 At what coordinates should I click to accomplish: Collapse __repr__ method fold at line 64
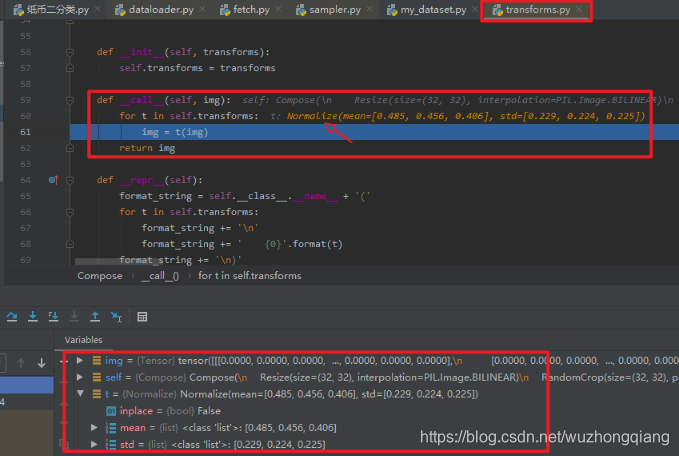pos(70,180)
